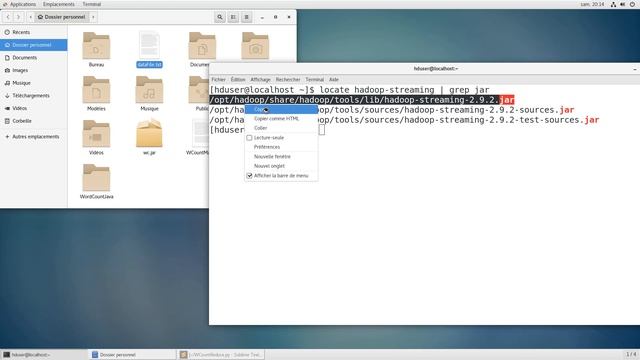Screen dimensions: 640x360
Task: Select the wc.jar archive icon
Action: (x=149, y=133)
